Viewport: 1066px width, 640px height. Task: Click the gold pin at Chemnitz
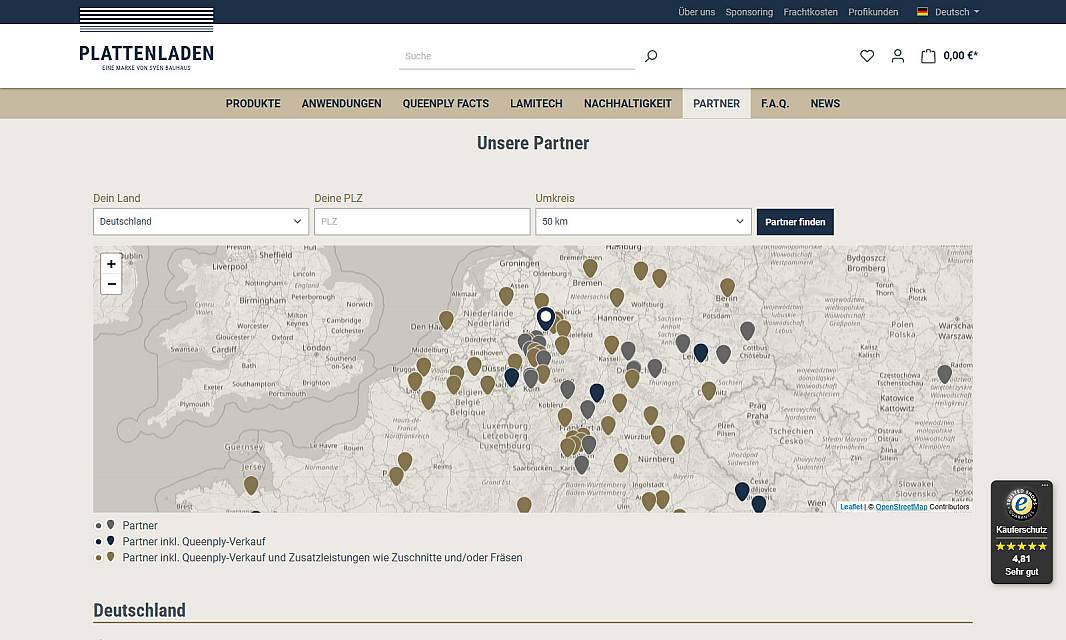[x=708, y=390]
